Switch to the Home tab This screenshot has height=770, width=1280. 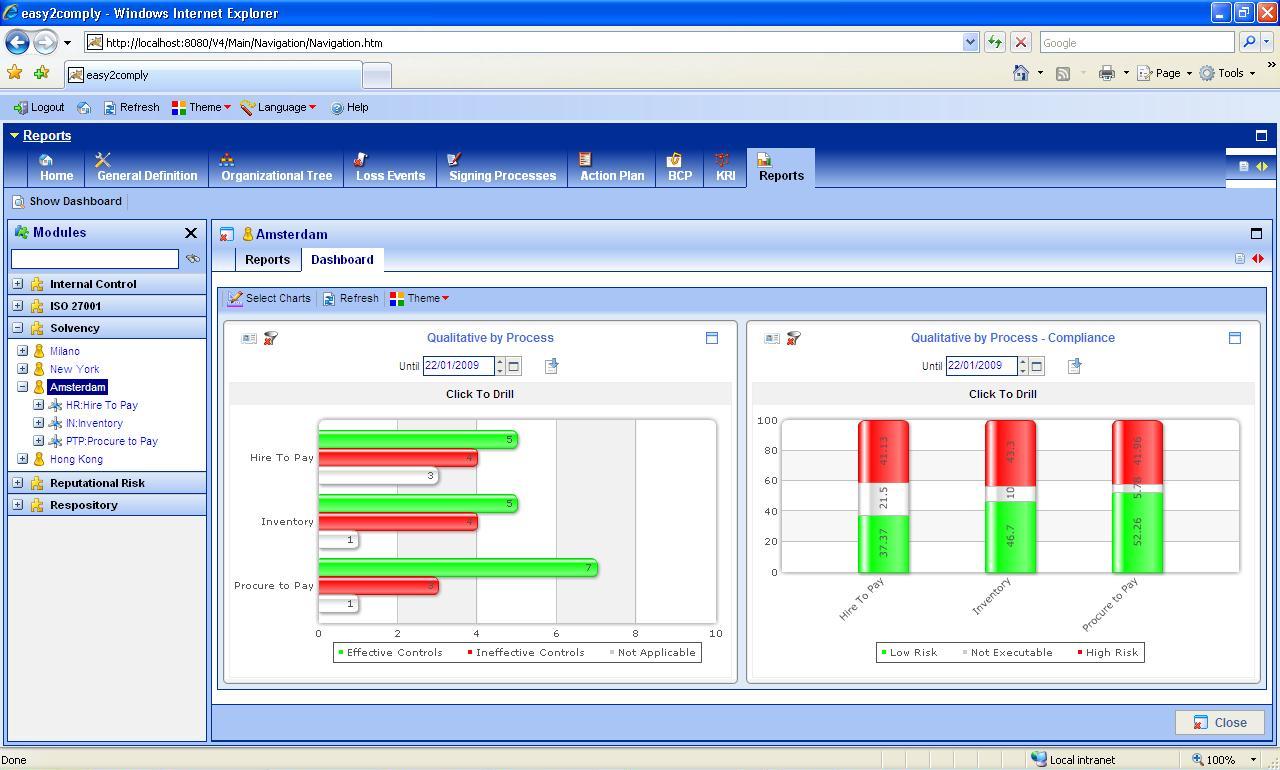click(x=56, y=168)
